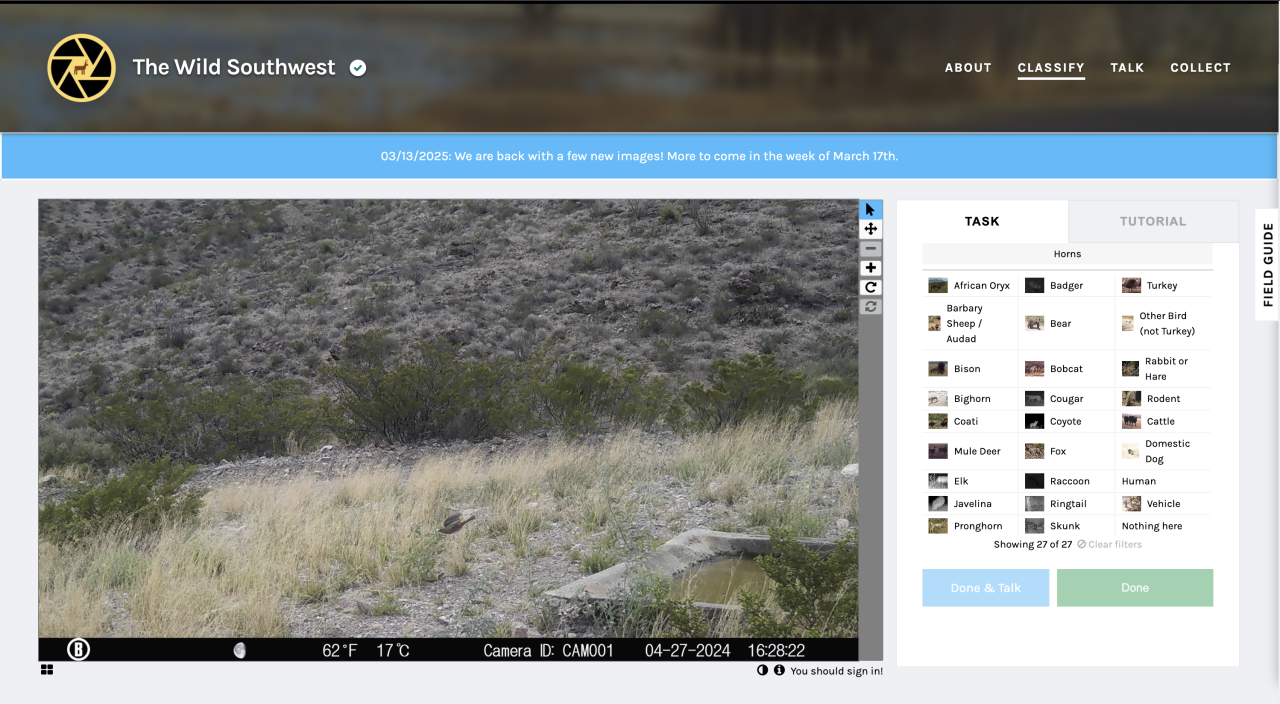Image resolution: width=1280 pixels, height=704 pixels.
Task: Select the Bison option
Action: (x=970, y=369)
